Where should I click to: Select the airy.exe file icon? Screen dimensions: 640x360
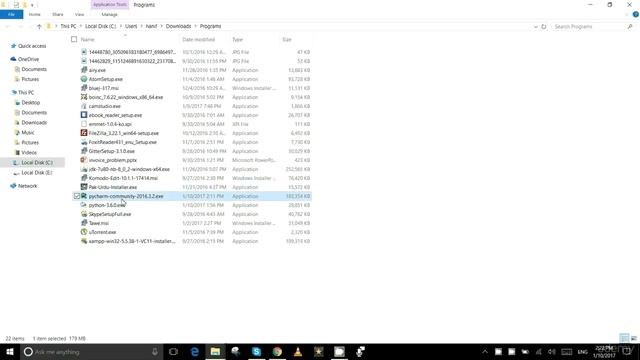pyautogui.click(x=84, y=70)
